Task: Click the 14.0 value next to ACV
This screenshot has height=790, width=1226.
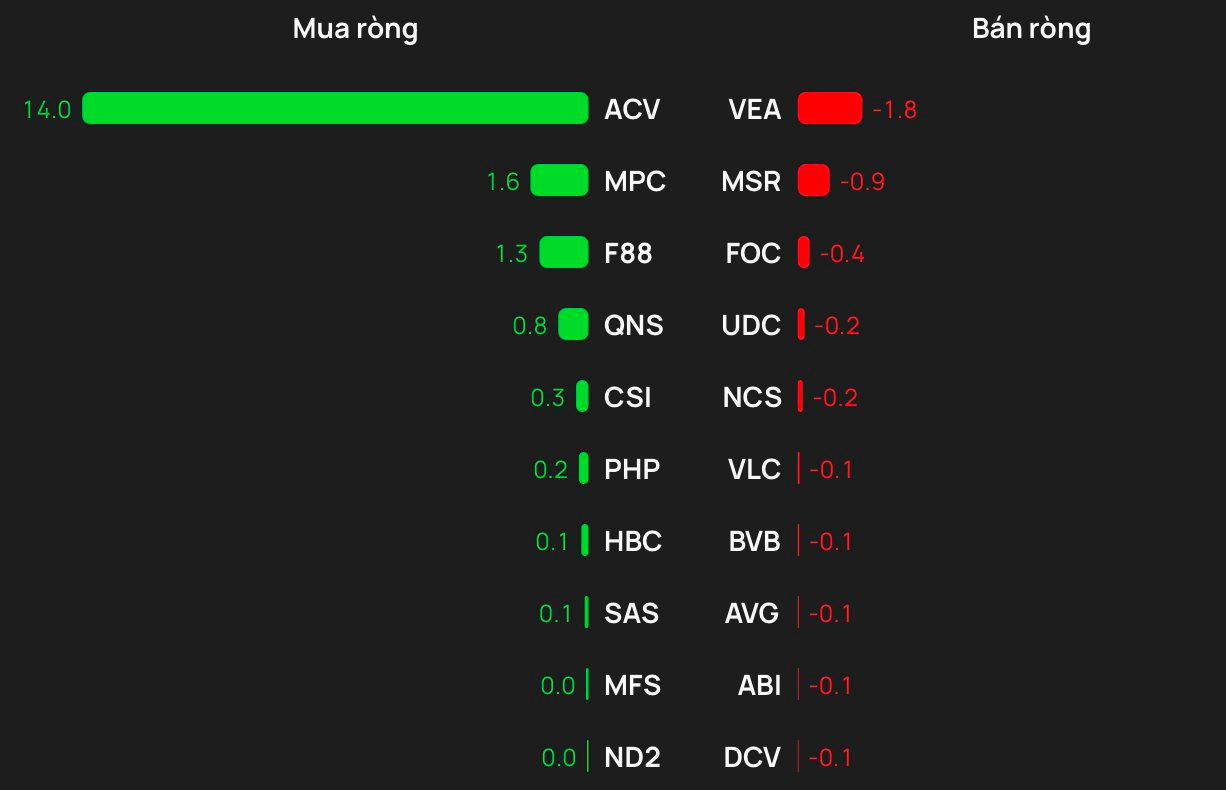Action: pos(47,109)
